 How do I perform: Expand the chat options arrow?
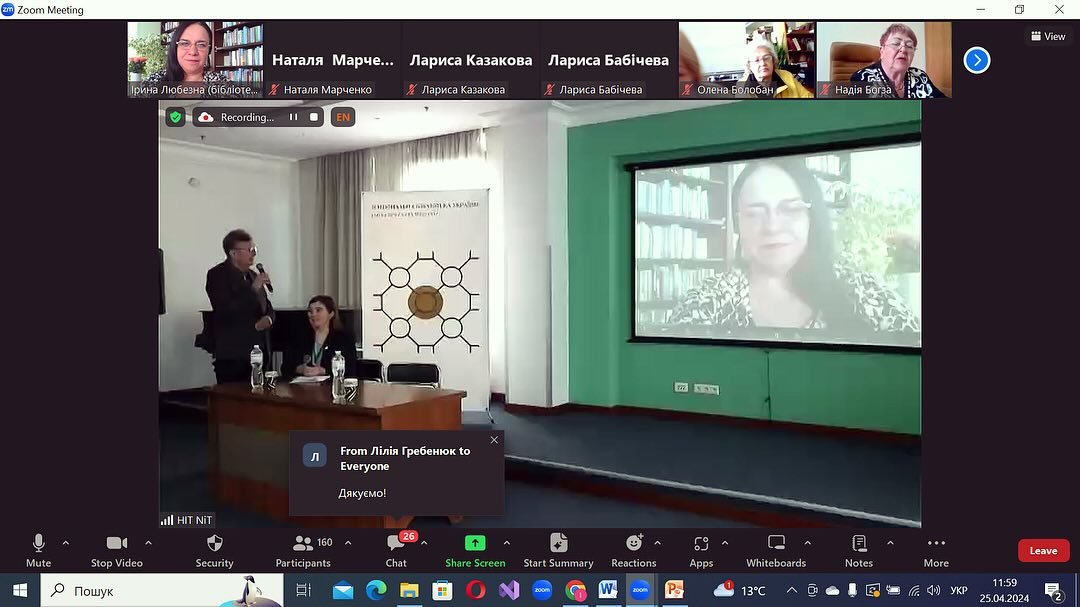(424, 544)
